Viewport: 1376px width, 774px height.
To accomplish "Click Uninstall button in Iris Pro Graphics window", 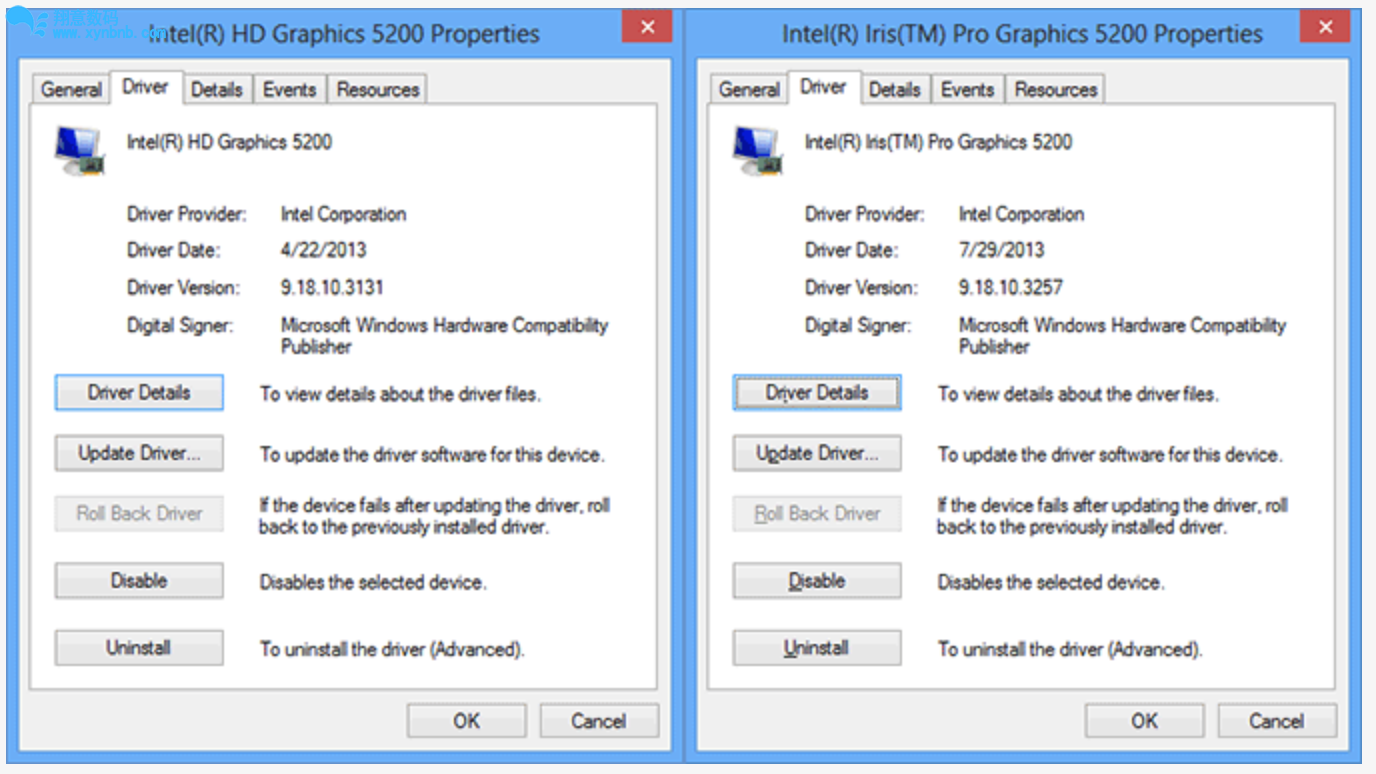I will (817, 648).
